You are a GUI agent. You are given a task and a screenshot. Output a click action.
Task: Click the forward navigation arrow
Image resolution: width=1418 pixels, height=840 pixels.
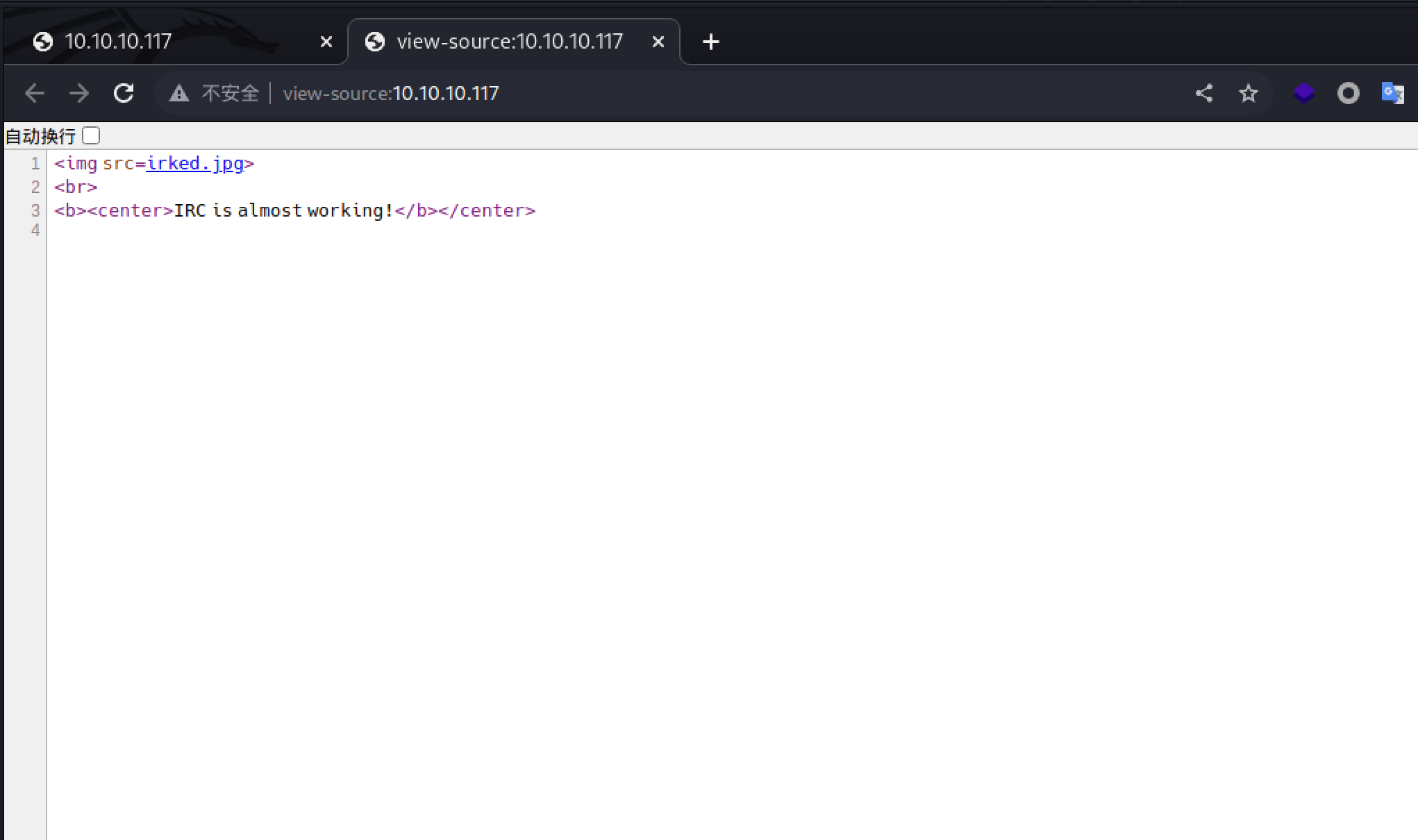79,93
